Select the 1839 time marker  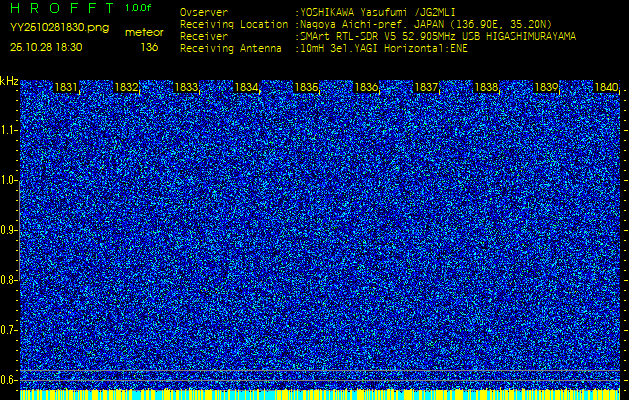pos(546,88)
